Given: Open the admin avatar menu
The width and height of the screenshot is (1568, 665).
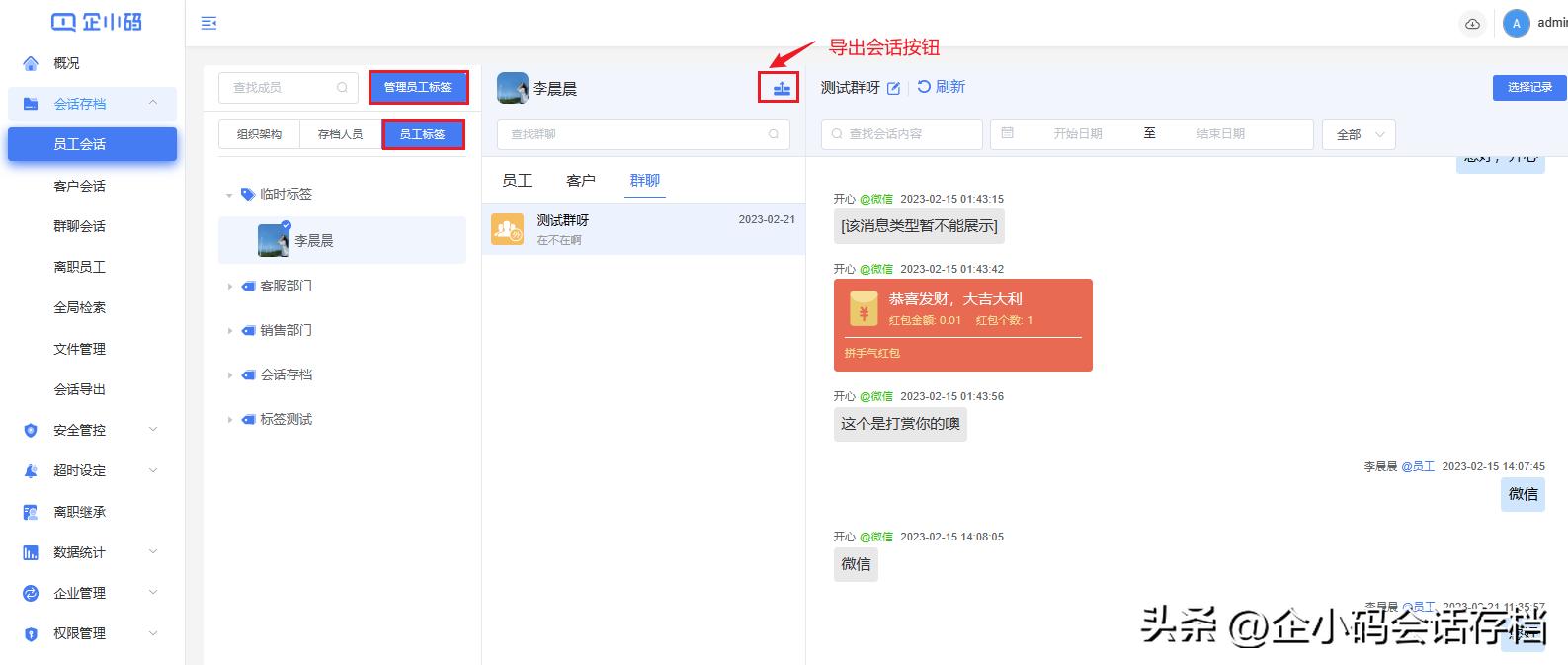Looking at the screenshot, I should click(x=1516, y=23).
